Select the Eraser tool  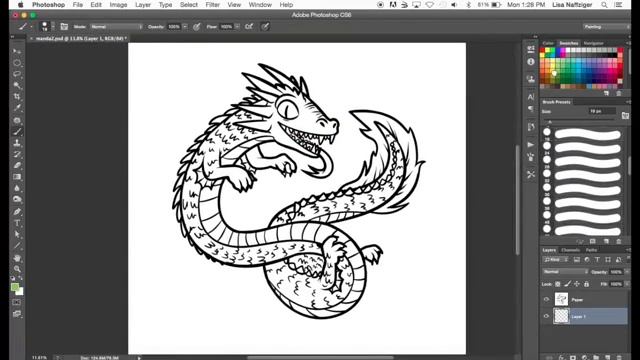(17, 166)
